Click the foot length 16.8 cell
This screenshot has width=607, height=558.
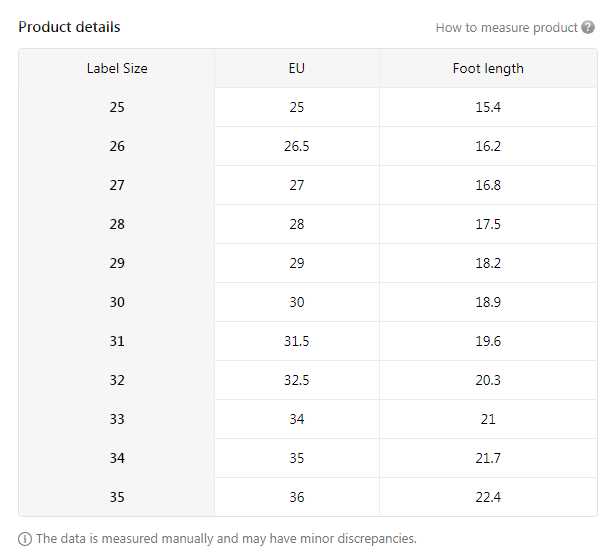tap(488, 185)
